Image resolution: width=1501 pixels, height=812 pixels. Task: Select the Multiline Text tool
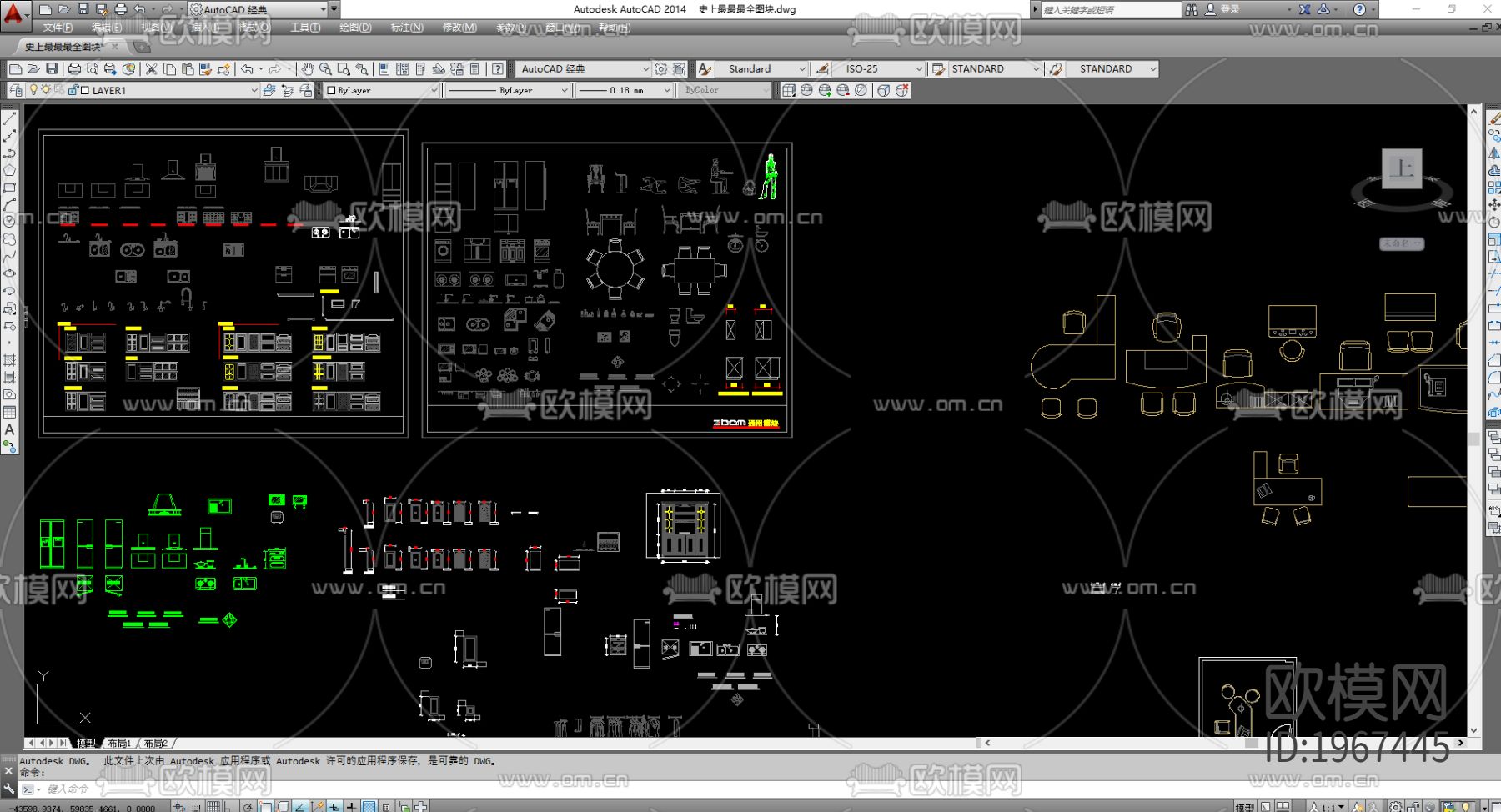coord(10,430)
